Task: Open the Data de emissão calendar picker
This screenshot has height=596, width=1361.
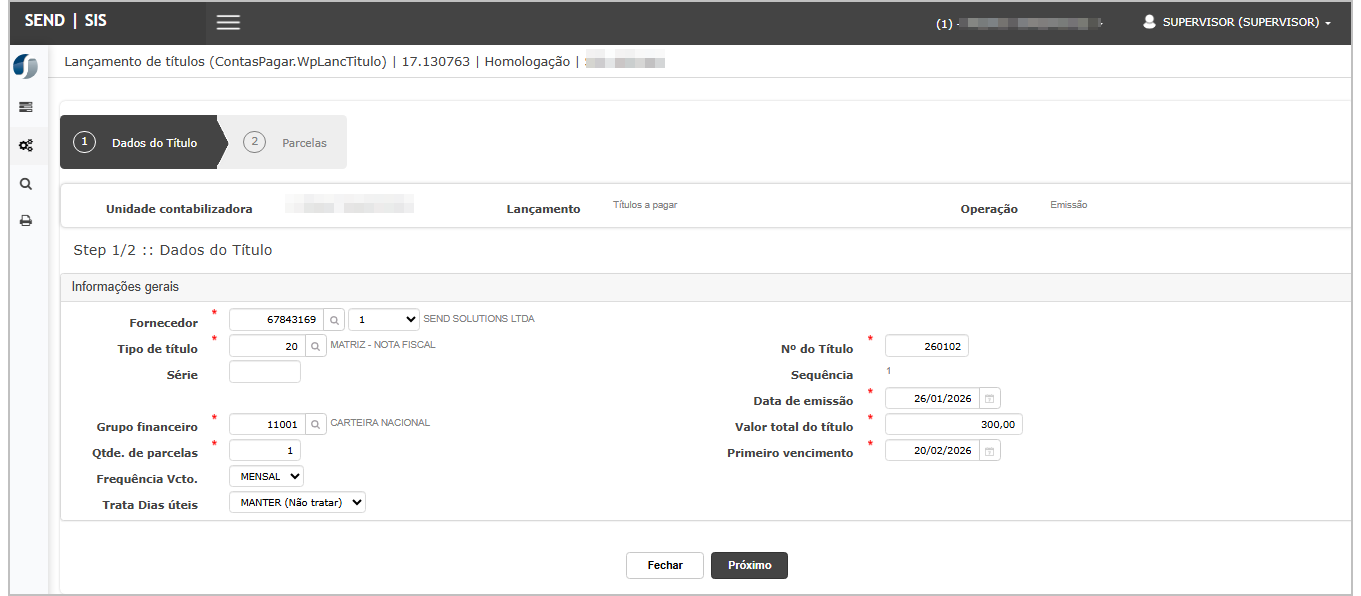Action: [x=989, y=399]
